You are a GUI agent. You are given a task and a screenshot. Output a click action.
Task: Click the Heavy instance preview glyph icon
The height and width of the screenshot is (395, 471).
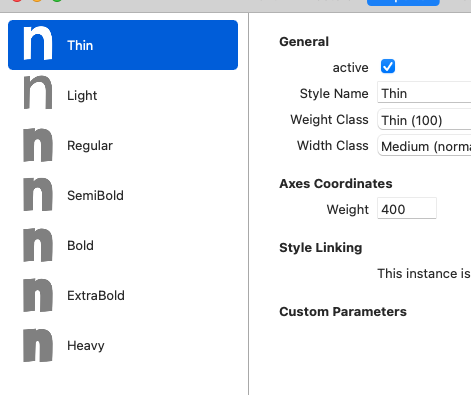pyautogui.click(x=38, y=345)
